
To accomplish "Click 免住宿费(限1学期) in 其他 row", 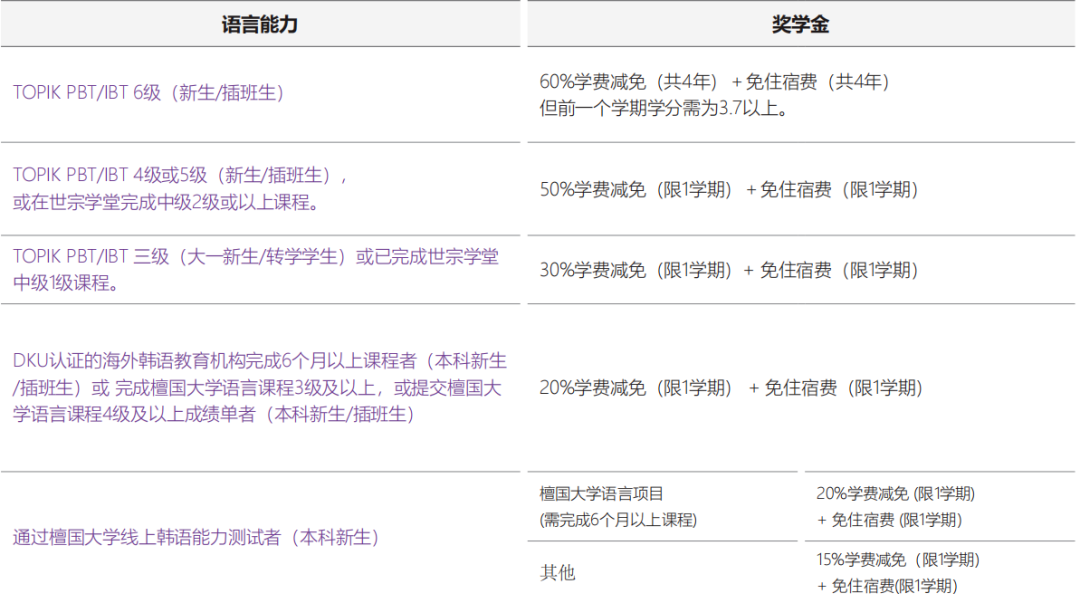I will (x=887, y=586).
